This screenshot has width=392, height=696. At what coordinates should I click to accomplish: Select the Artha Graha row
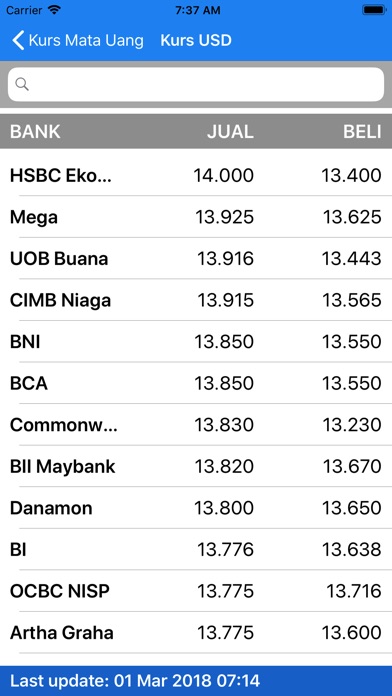click(196, 633)
